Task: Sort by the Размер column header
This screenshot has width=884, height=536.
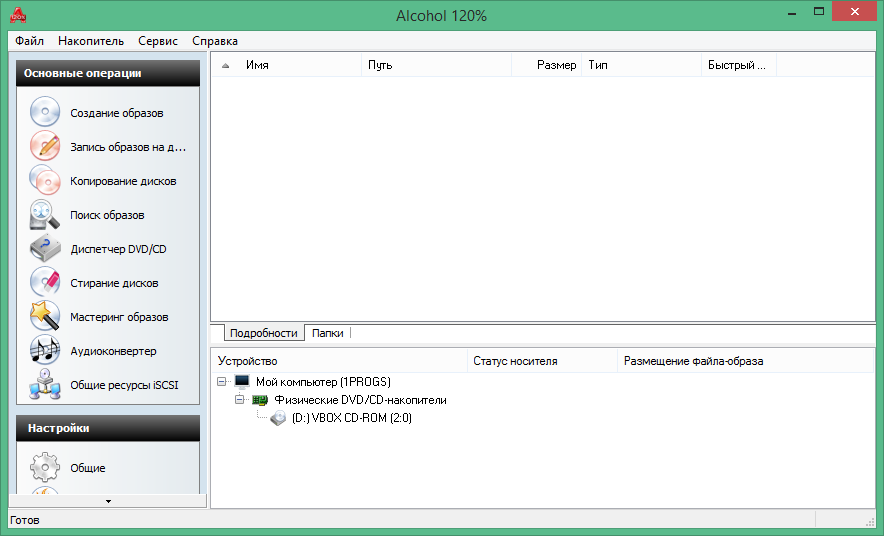Action: tap(547, 65)
